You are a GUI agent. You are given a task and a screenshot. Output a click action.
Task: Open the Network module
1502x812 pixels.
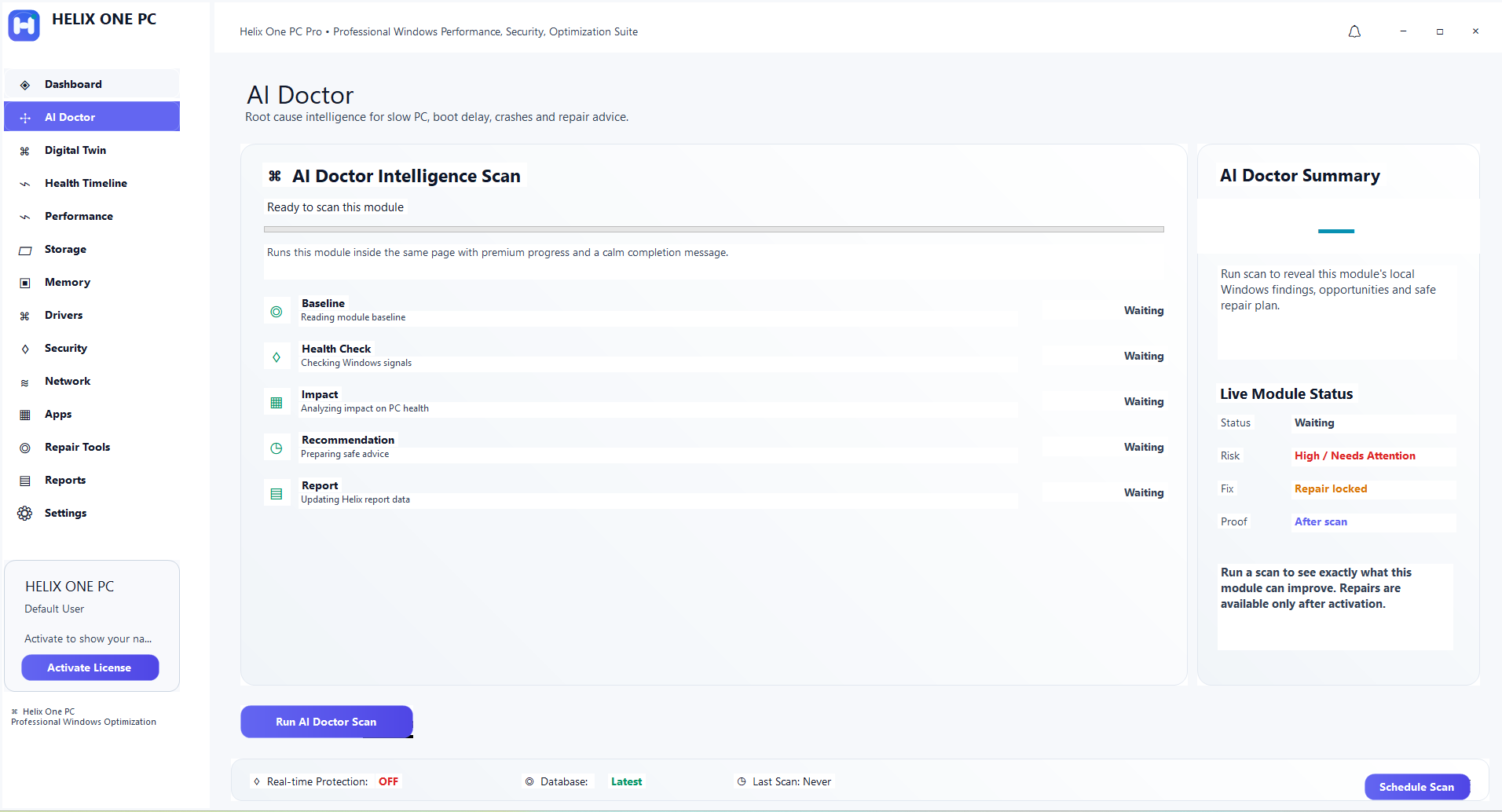point(92,381)
